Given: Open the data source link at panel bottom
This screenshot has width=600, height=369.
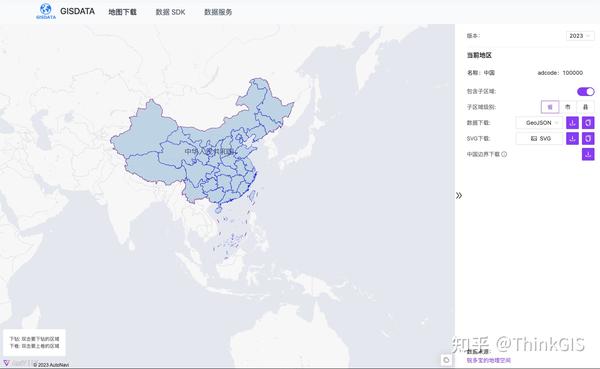Looking at the screenshot, I should (x=489, y=360).
